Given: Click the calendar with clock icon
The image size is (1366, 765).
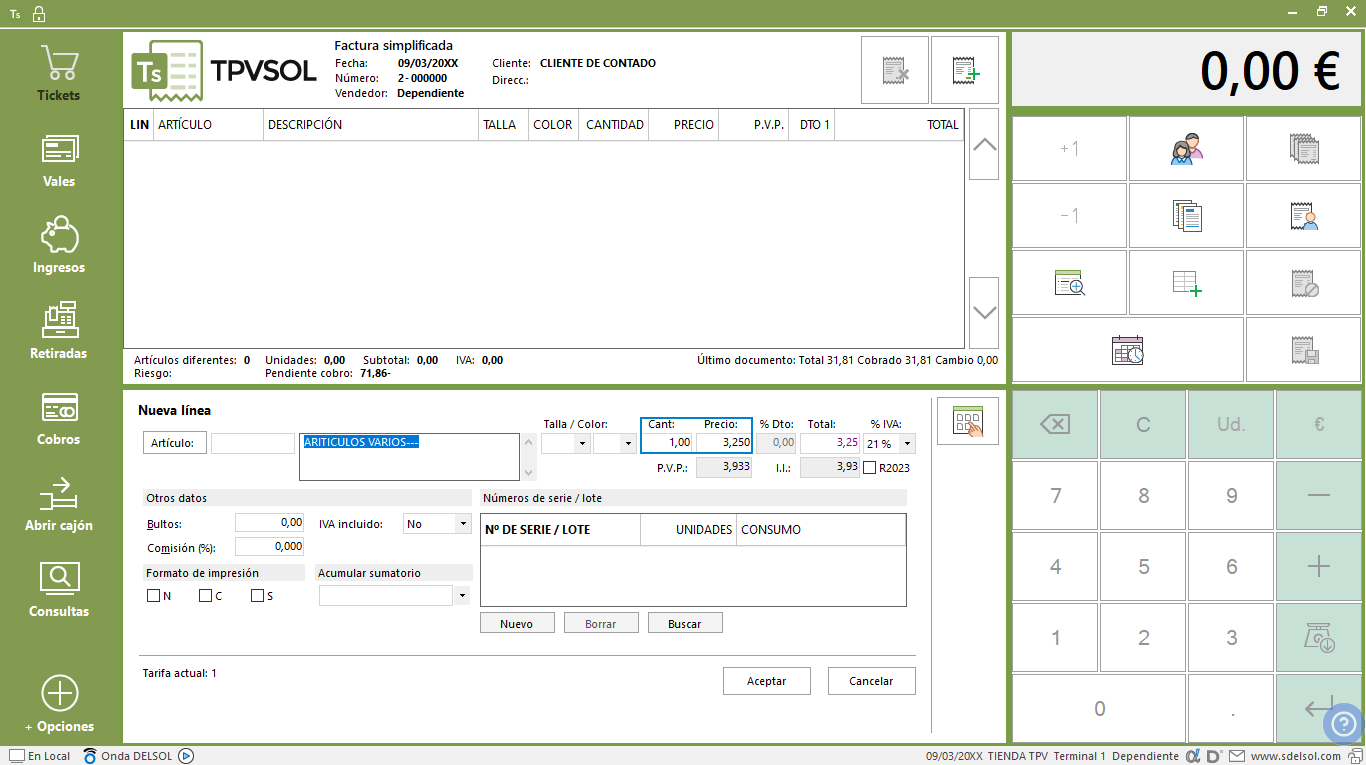Looking at the screenshot, I should [1128, 350].
